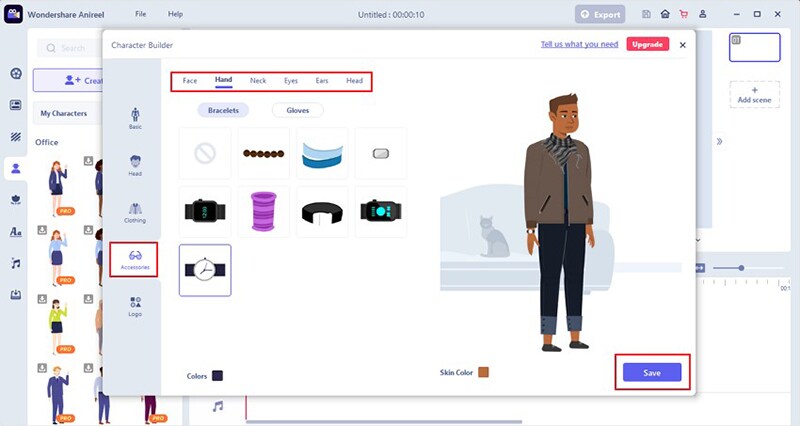Open the striped backgrounds icon in sidebar
Viewport: 800px width, 426px height.
pos(16,137)
